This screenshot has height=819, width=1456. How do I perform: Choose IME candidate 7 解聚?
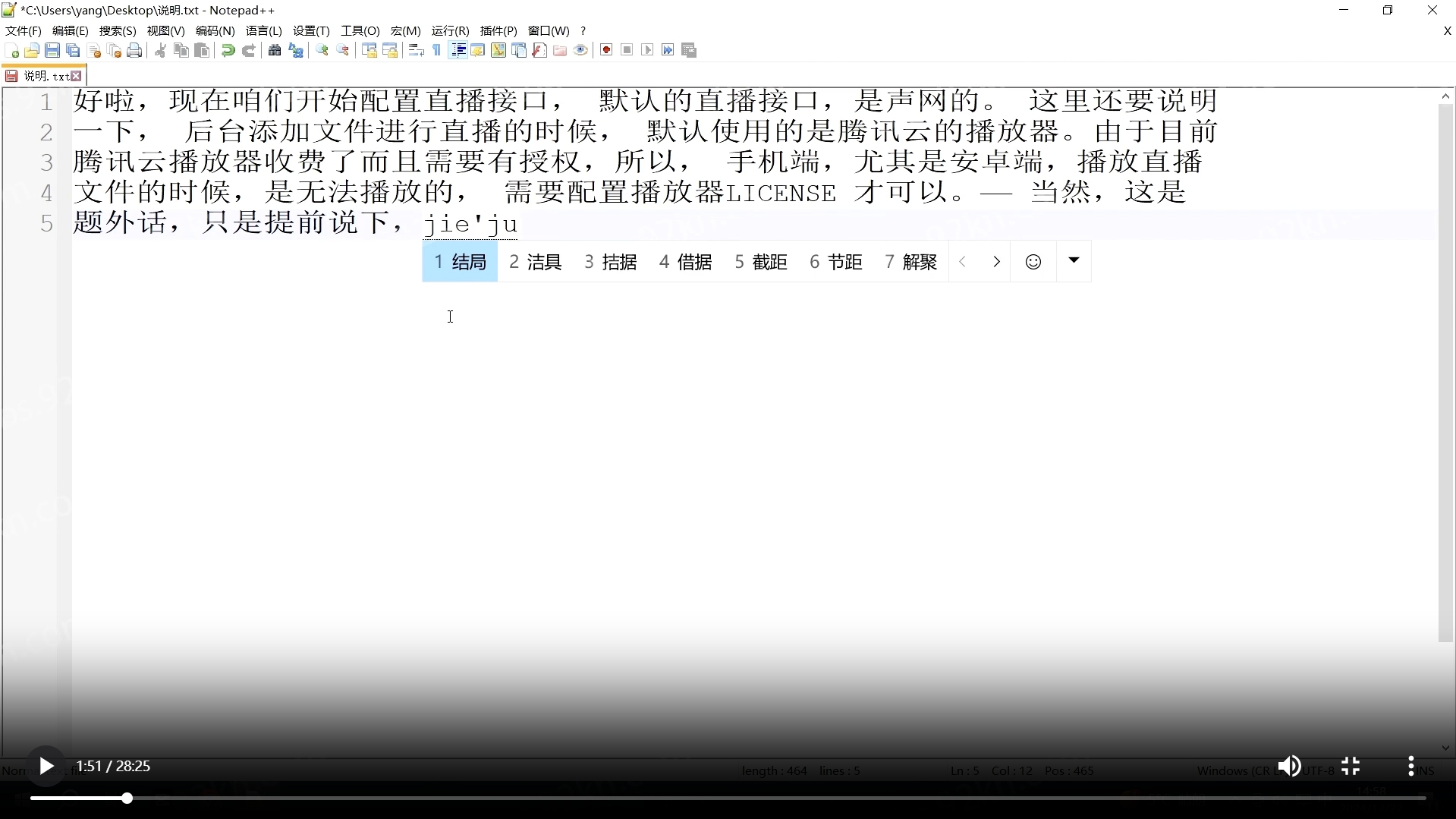(x=910, y=262)
